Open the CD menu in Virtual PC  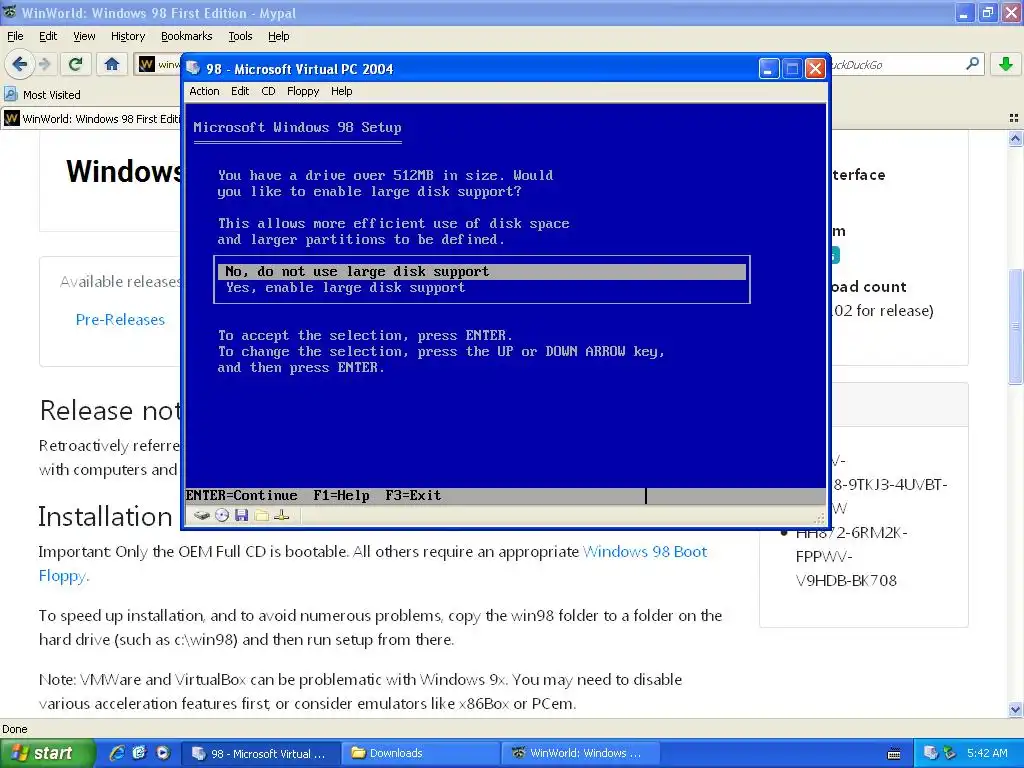click(268, 91)
